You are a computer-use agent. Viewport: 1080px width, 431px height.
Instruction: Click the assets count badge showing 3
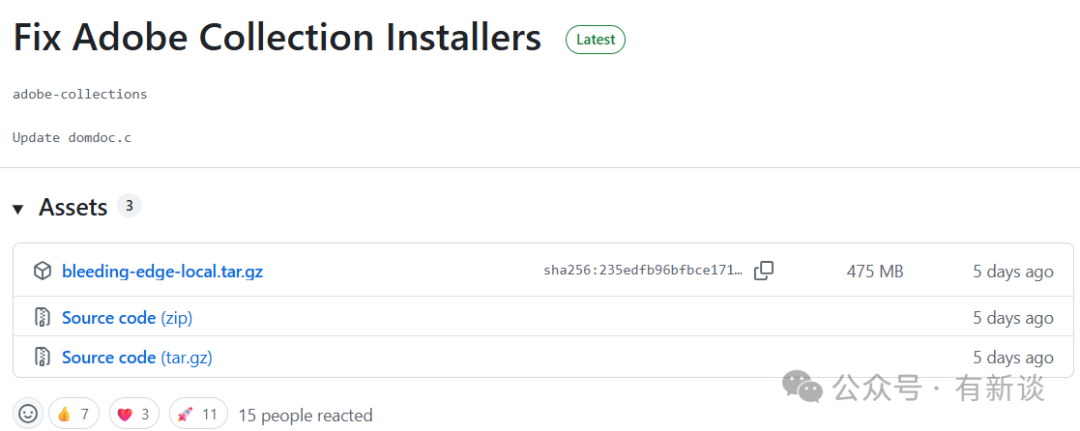point(129,206)
